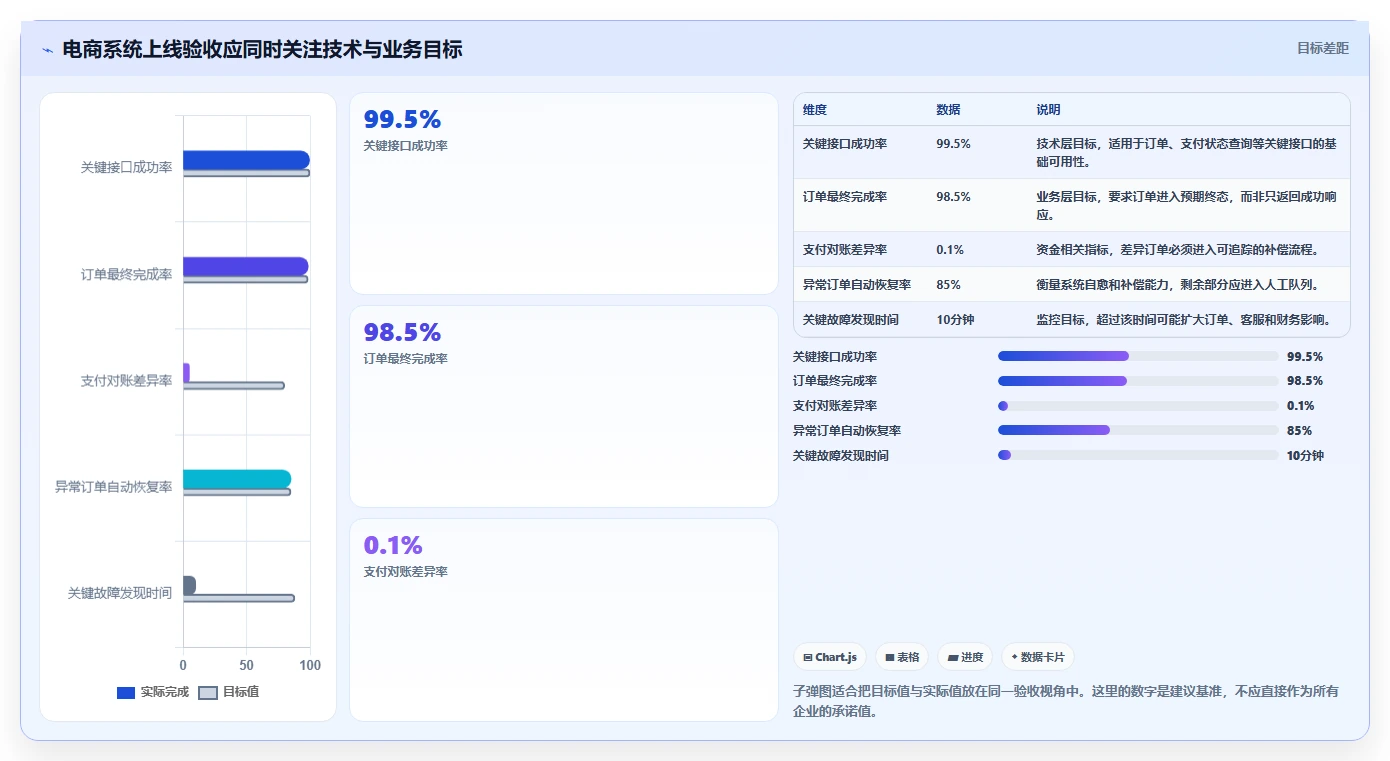
Task: Click the 关键故障发现时间 progress bar
Action: [x=1138, y=455]
